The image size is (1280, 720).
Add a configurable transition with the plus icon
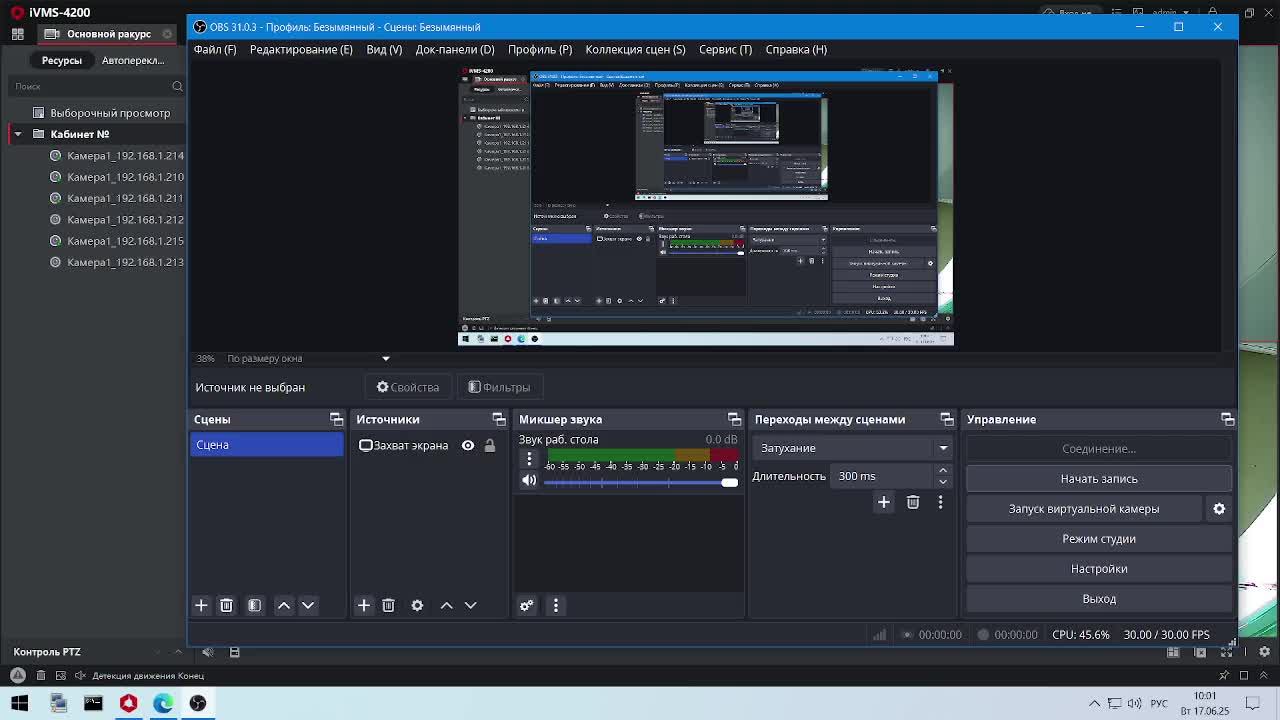click(884, 502)
